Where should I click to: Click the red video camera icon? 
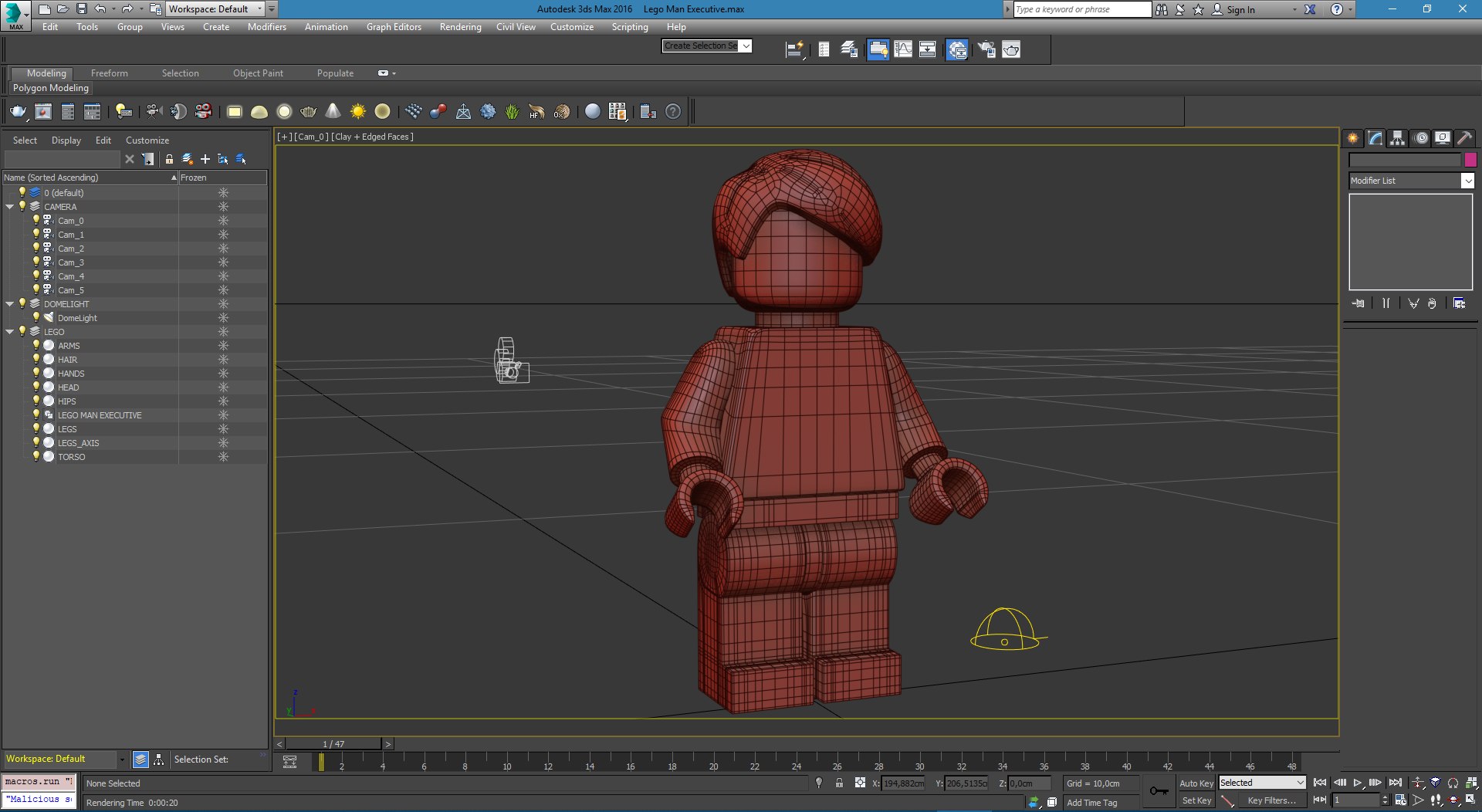pos(203,111)
